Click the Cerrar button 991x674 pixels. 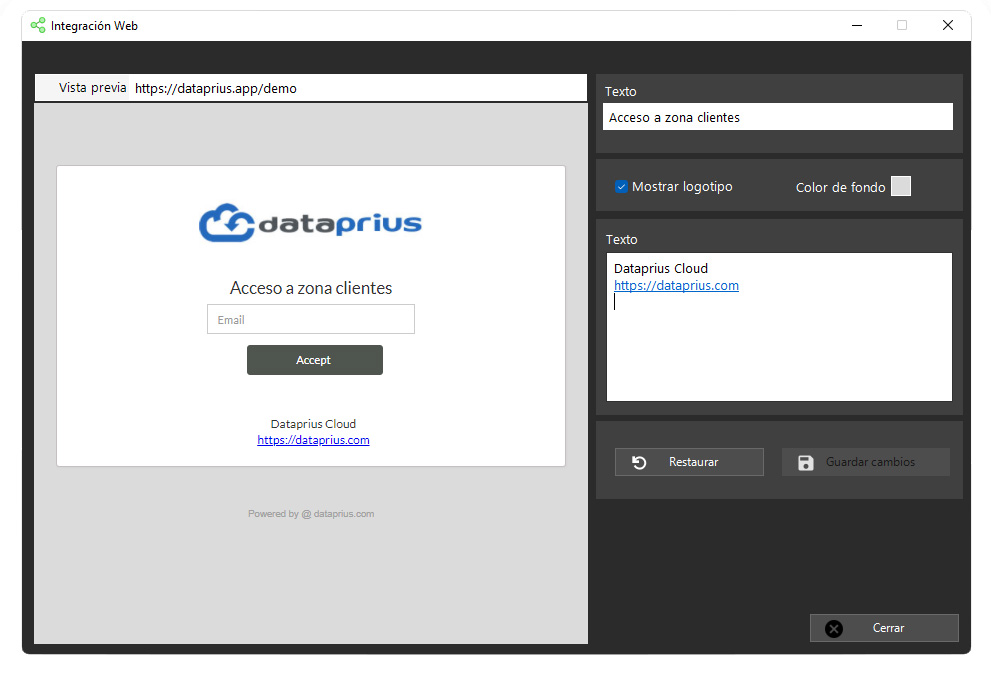click(x=884, y=628)
